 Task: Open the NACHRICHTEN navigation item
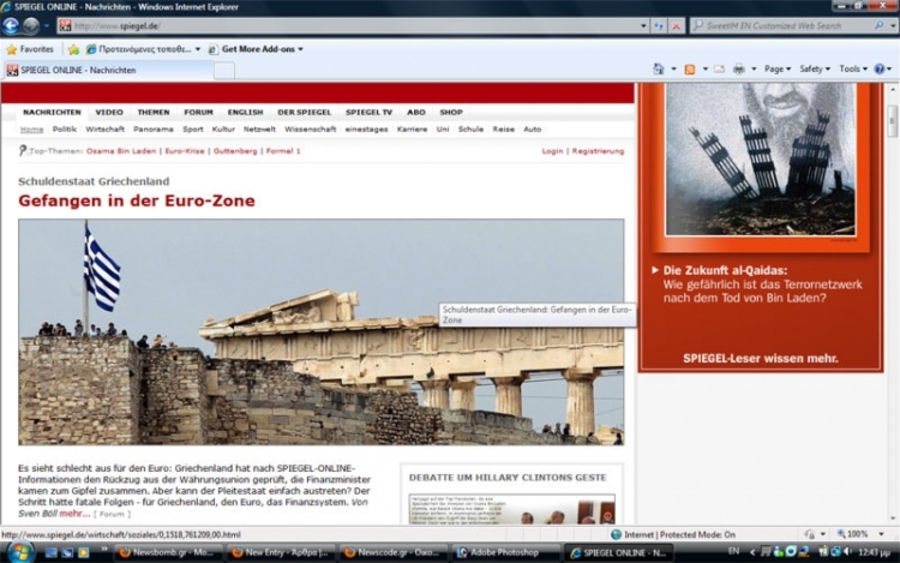click(x=52, y=112)
